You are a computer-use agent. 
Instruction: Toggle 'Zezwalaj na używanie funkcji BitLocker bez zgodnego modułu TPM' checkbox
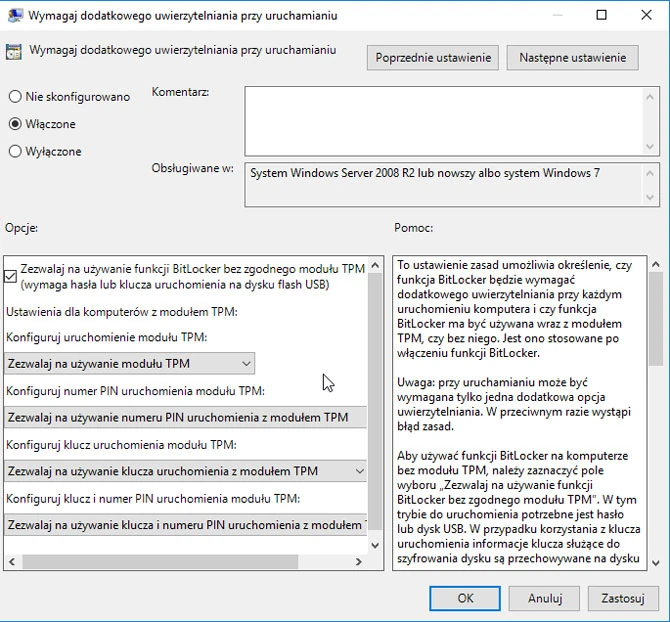(x=10, y=276)
